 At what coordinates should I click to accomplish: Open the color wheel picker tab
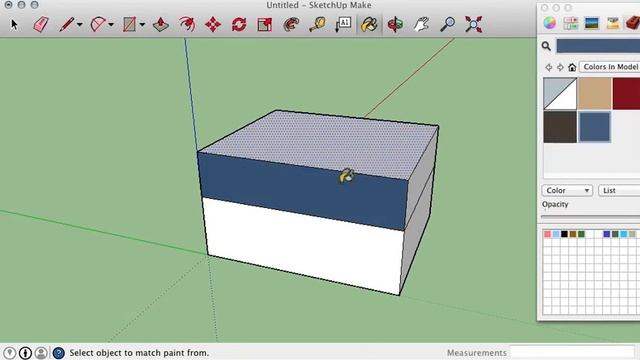click(550, 23)
